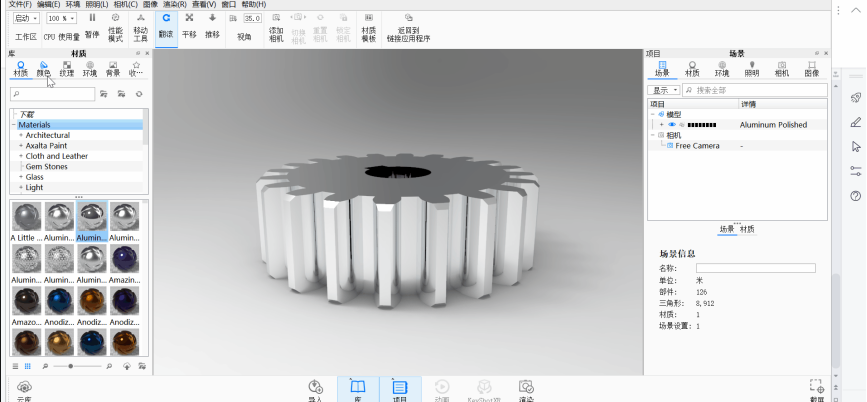This screenshot has width=867, height=402.
Task: Close the 材质 library panel
Action: coord(147,54)
